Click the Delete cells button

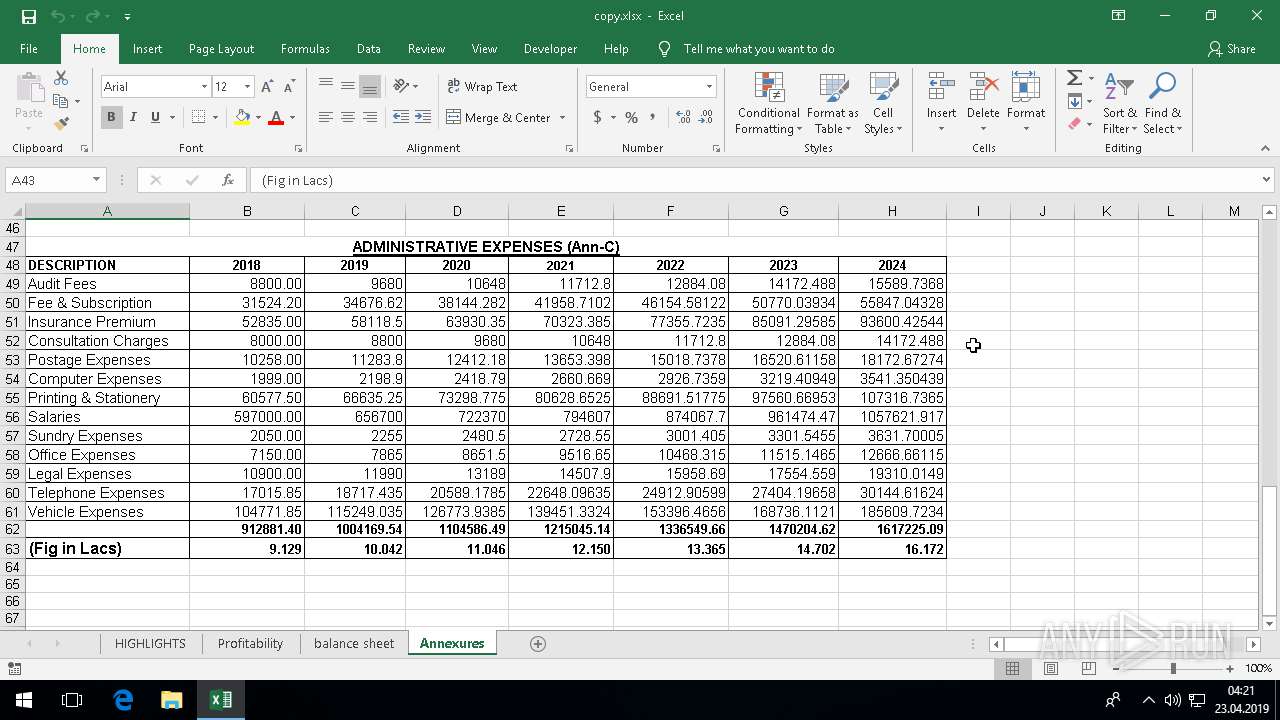(983, 102)
